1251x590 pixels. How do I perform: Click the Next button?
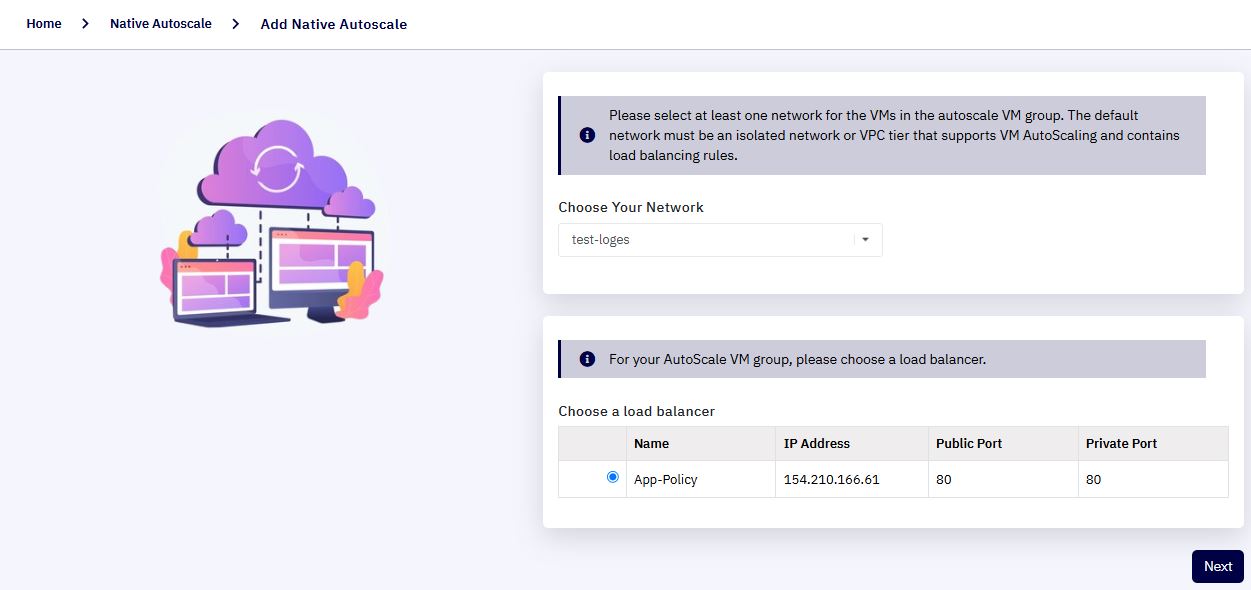pyautogui.click(x=1218, y=566)
